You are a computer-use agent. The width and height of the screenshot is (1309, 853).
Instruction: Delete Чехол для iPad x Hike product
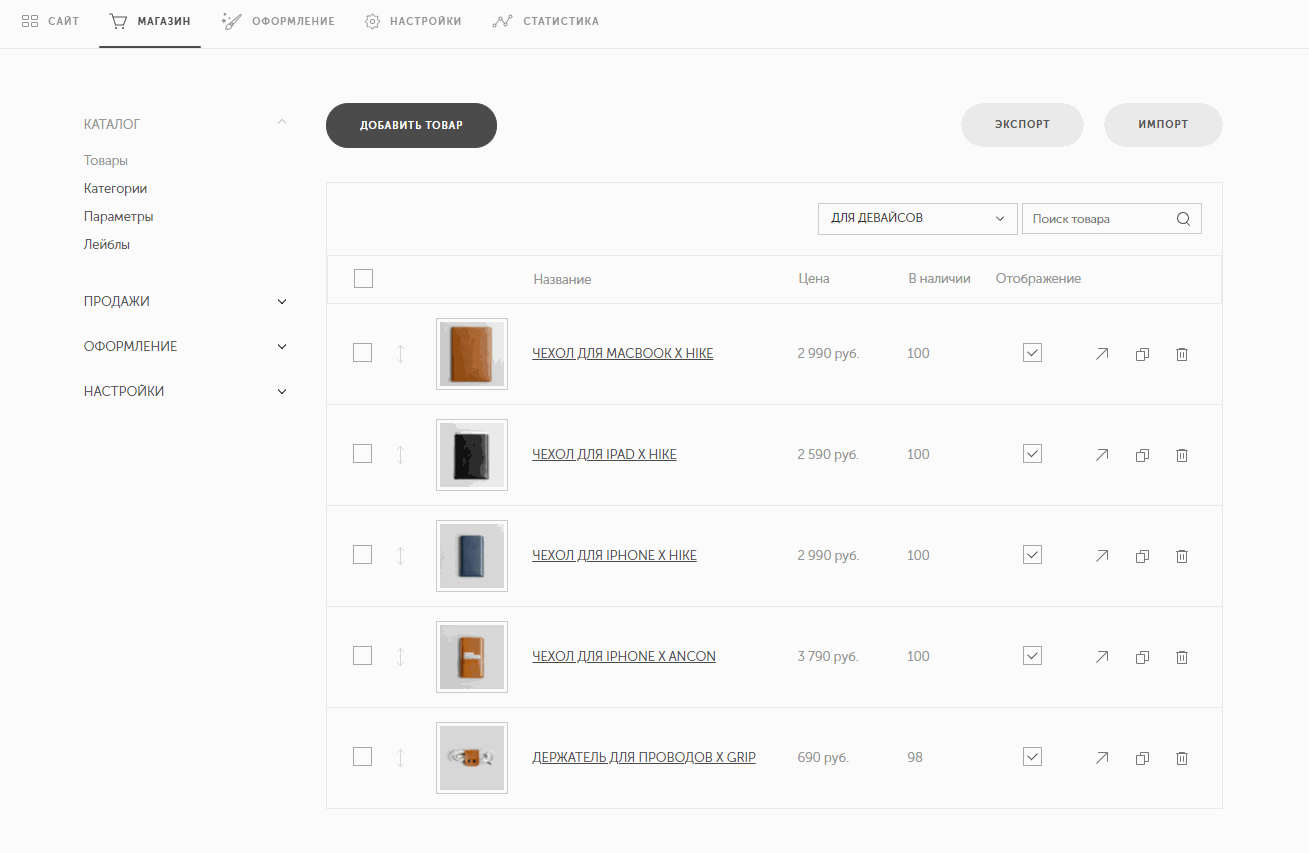pos(1182,455)
